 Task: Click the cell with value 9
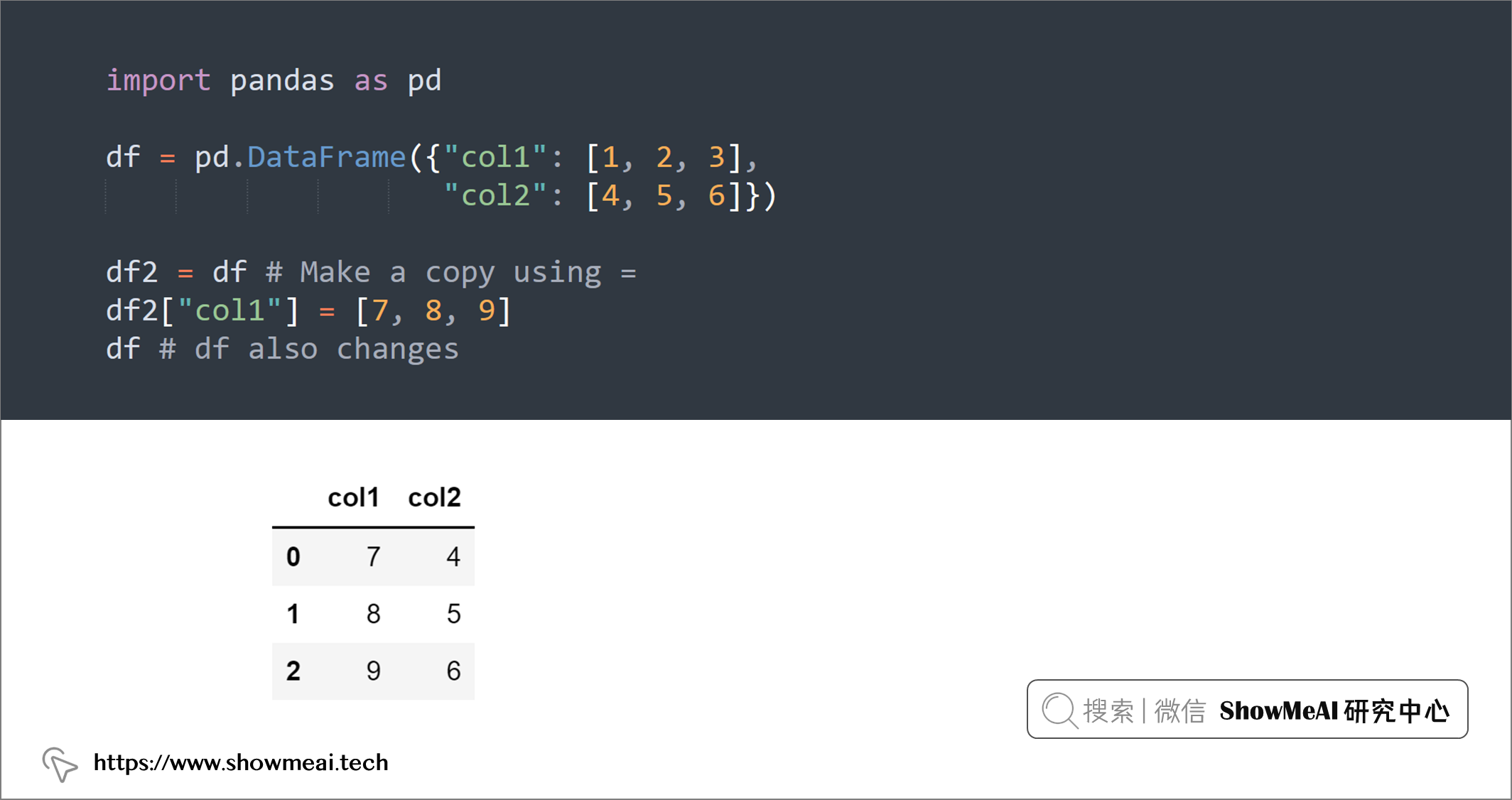(373, 671)
